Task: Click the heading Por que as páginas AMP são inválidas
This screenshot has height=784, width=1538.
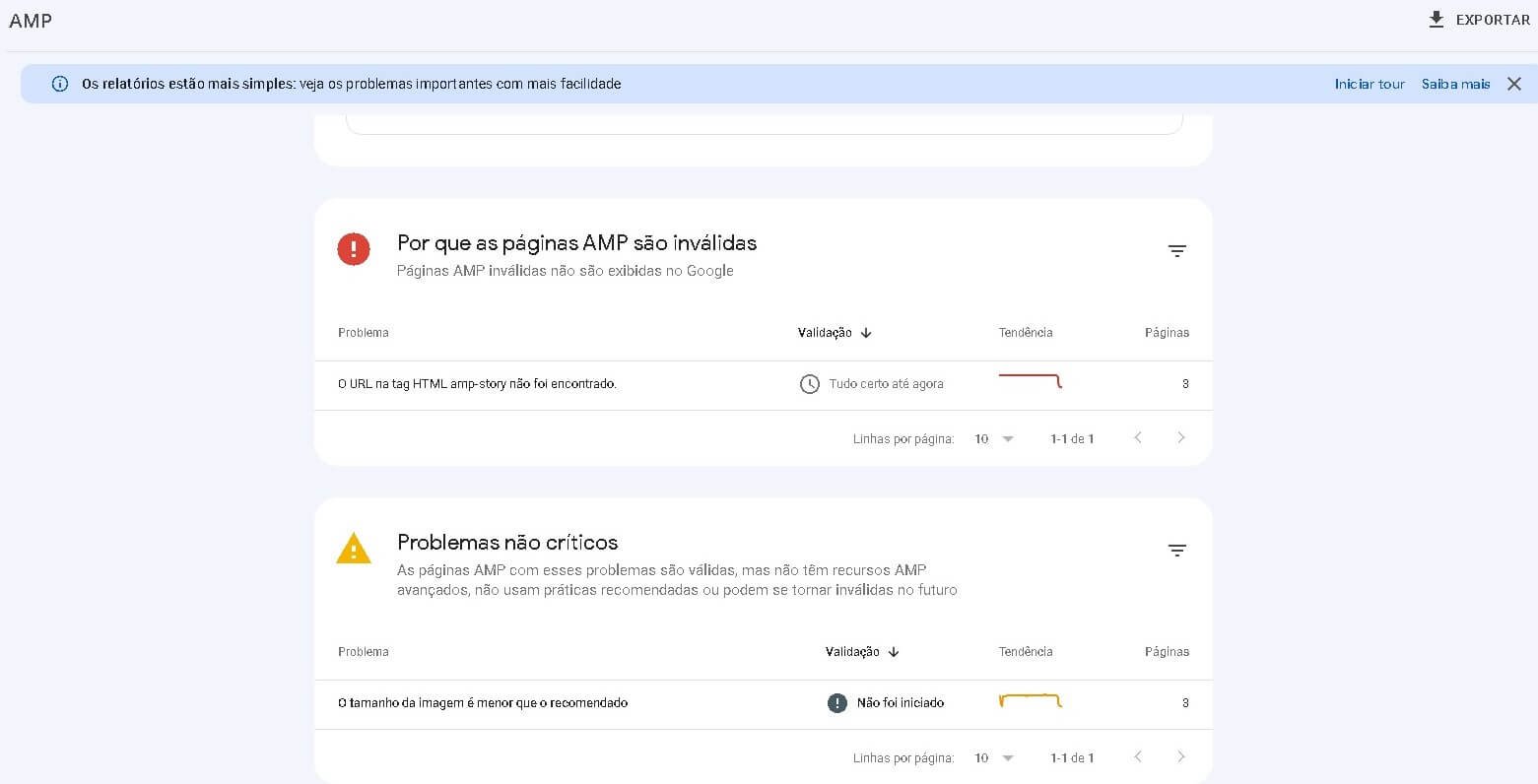Action: 577,243
